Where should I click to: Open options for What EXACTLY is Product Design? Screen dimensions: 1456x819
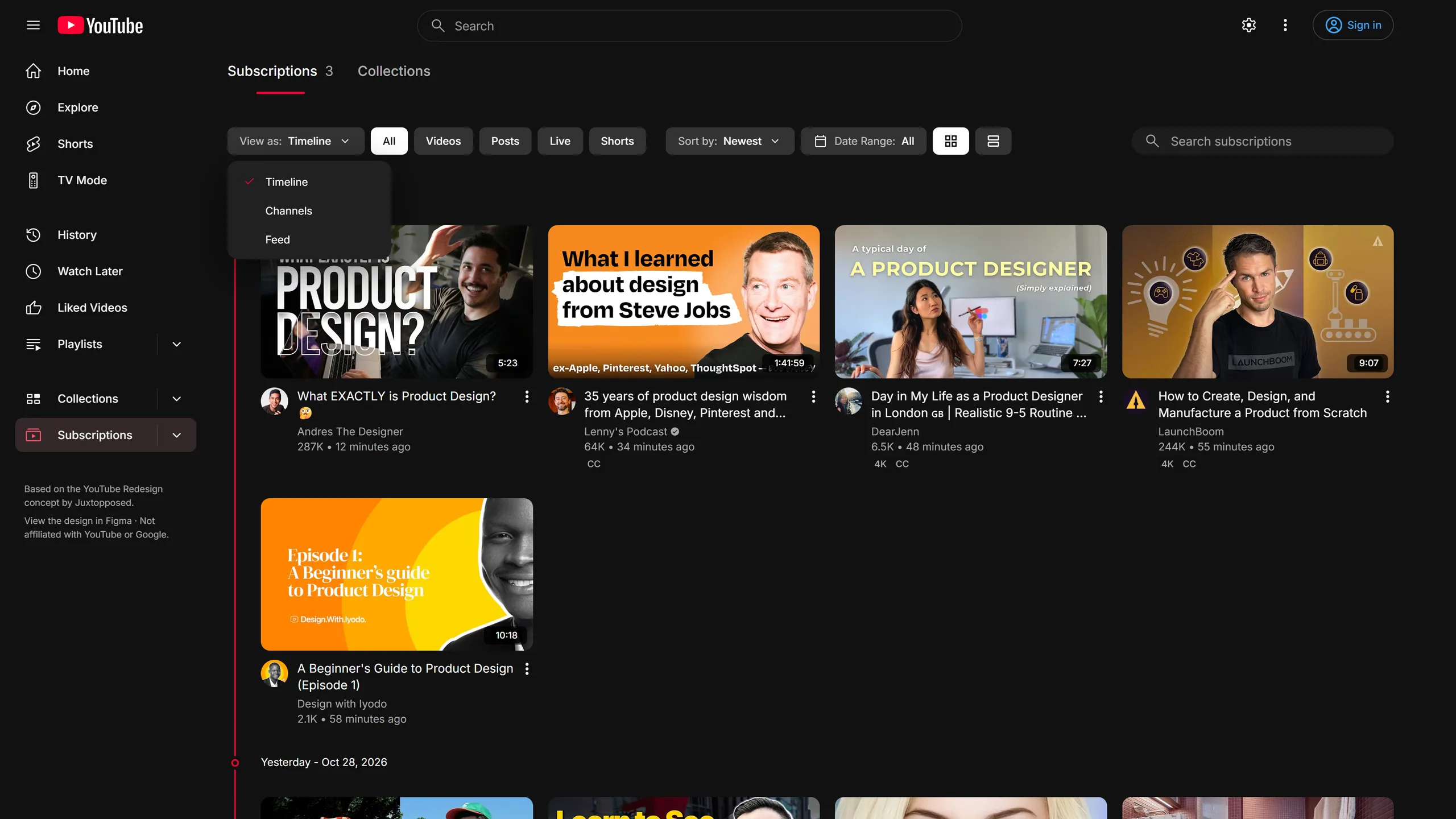click(x=527, y=396)
